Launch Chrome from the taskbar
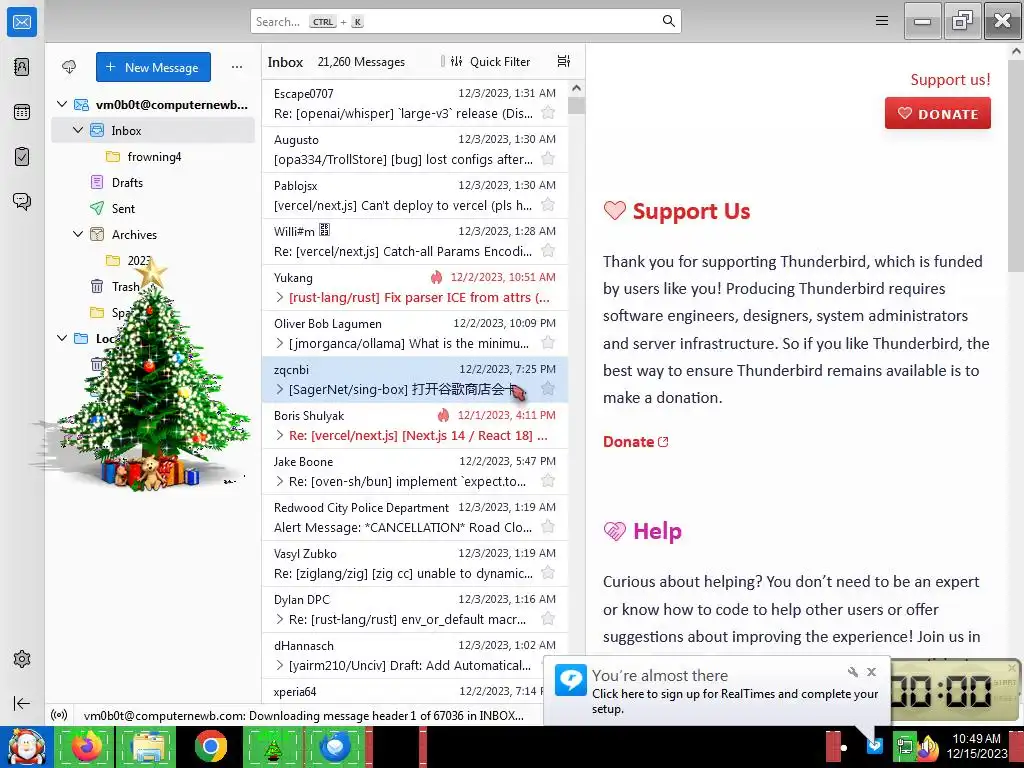 pos(210,746)
